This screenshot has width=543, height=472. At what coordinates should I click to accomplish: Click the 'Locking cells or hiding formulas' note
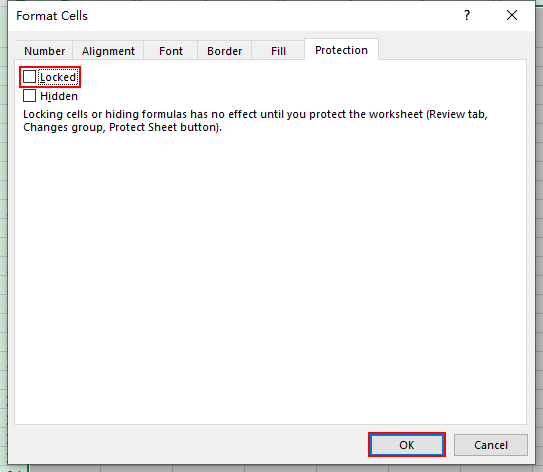click(255, 121)
